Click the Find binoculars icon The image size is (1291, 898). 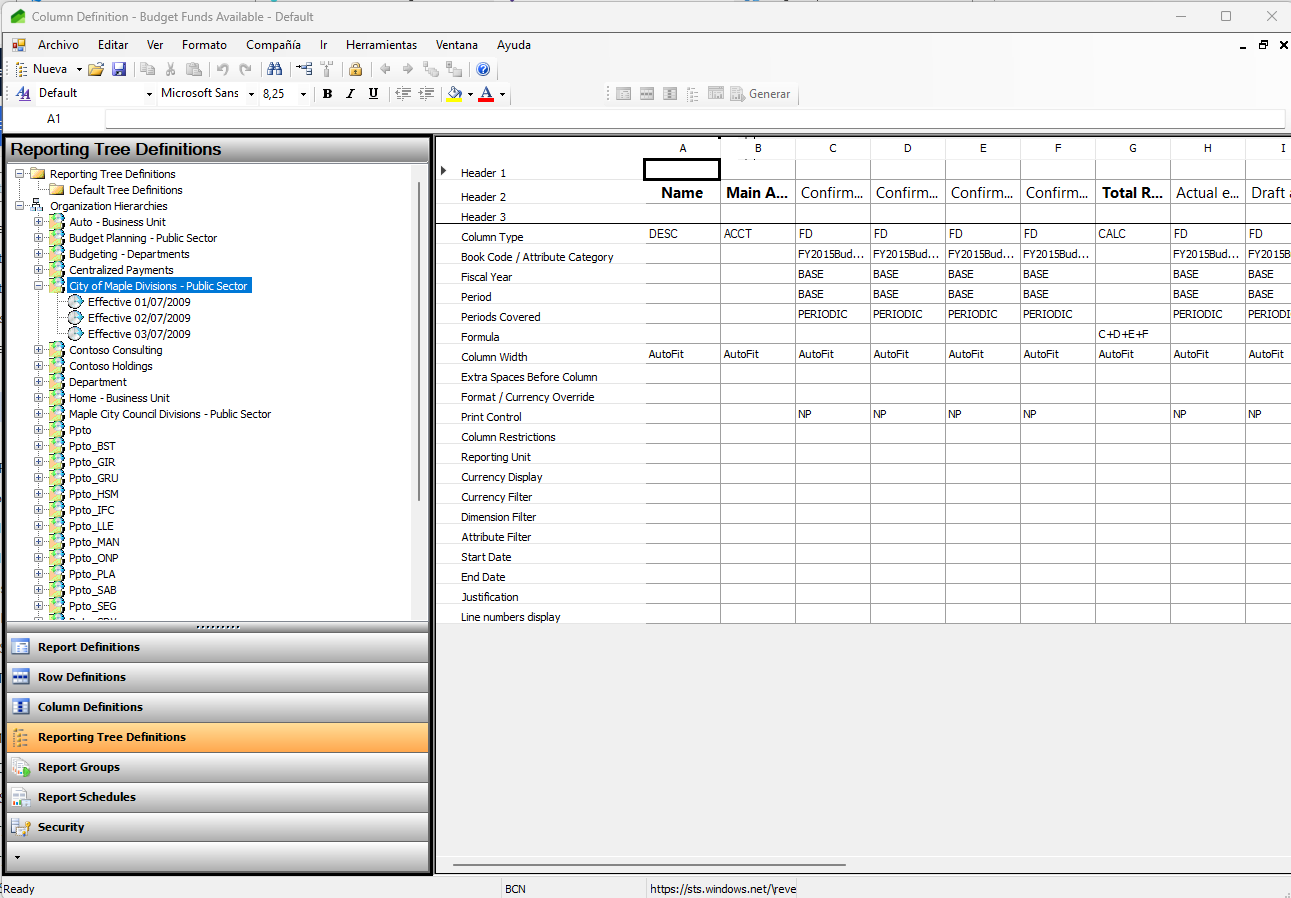pyautogui.click(x=274, y=69)
